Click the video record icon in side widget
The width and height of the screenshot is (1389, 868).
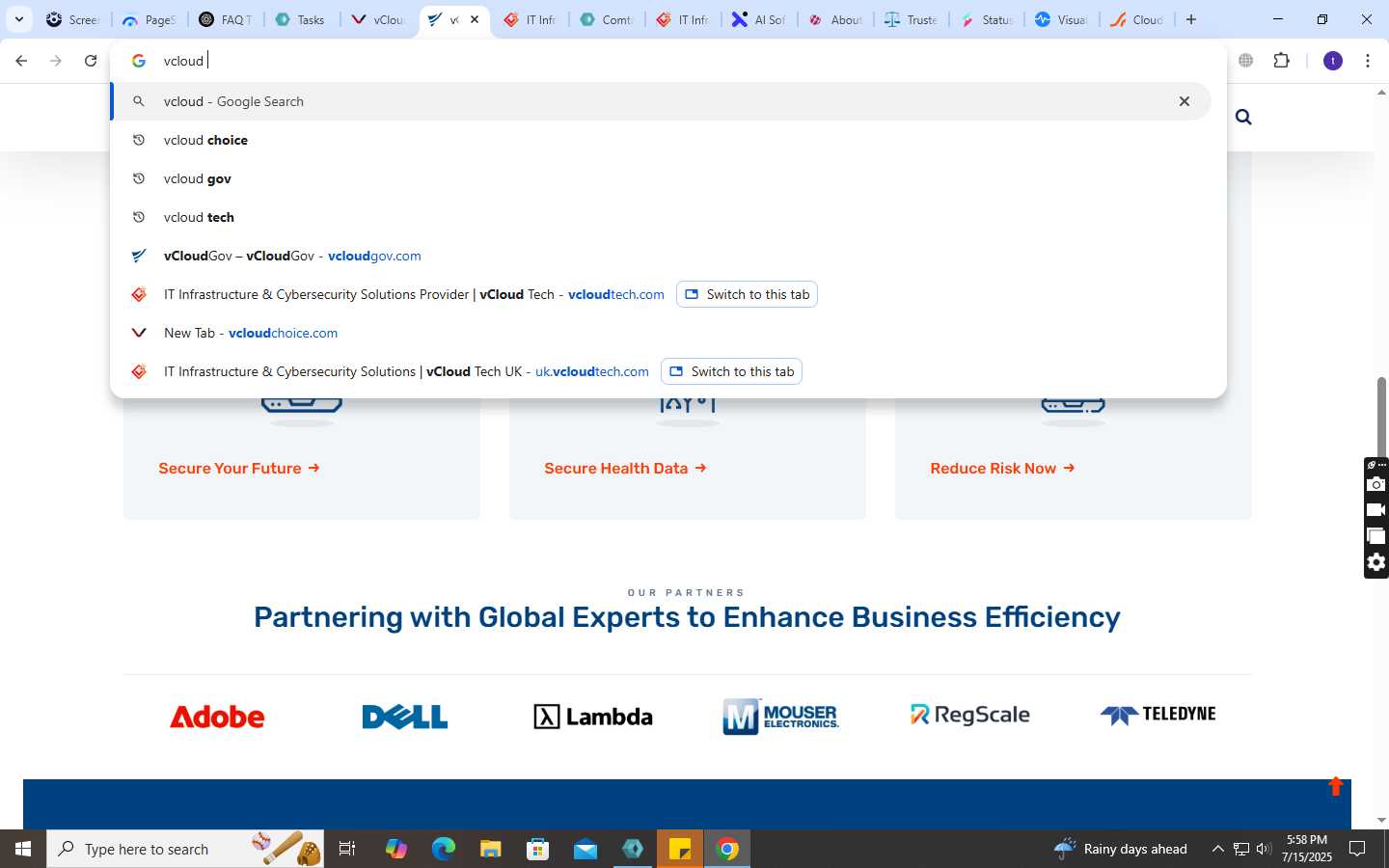[1376, 510]
